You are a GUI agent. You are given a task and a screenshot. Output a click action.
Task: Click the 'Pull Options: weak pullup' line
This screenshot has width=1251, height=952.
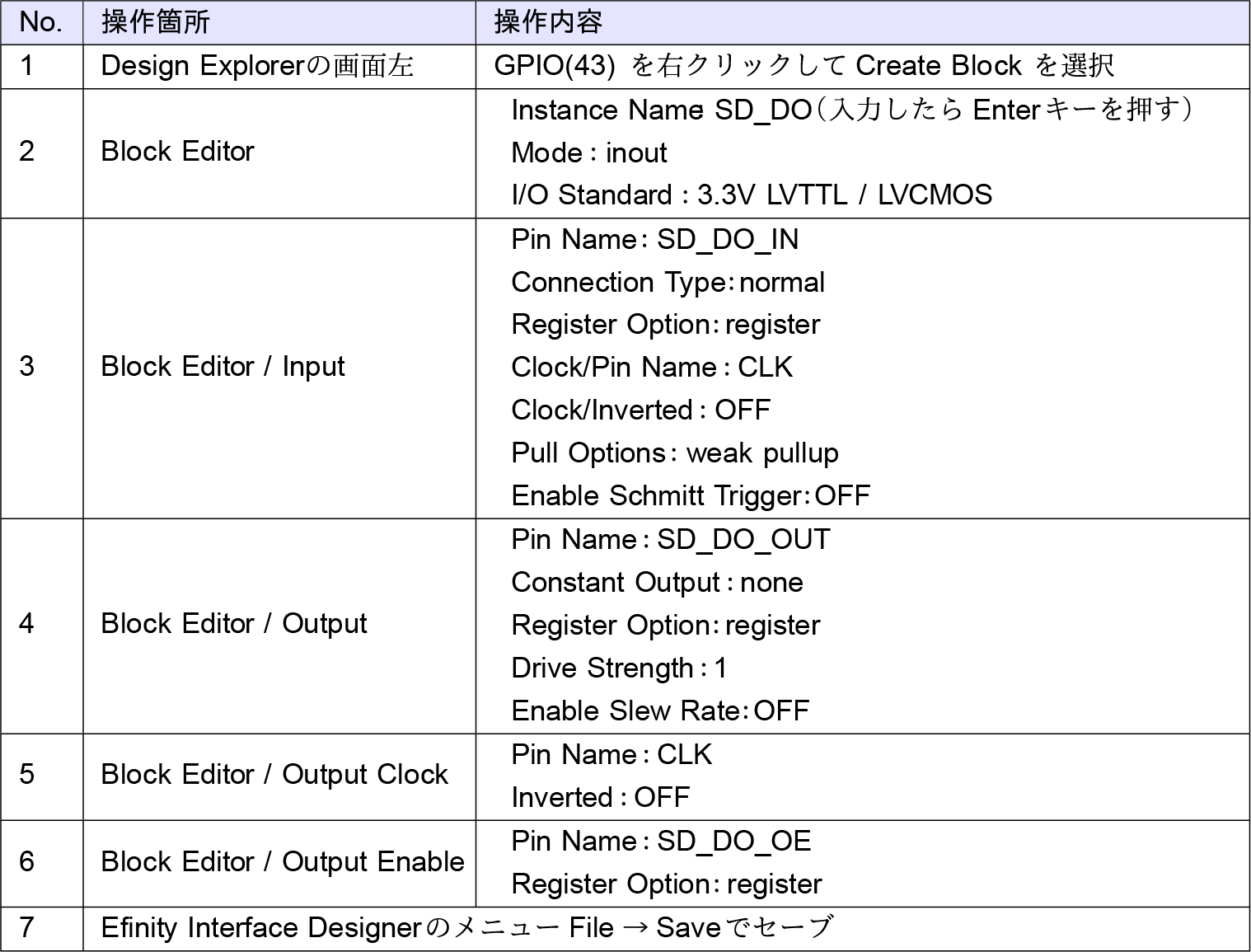point(674,453)
